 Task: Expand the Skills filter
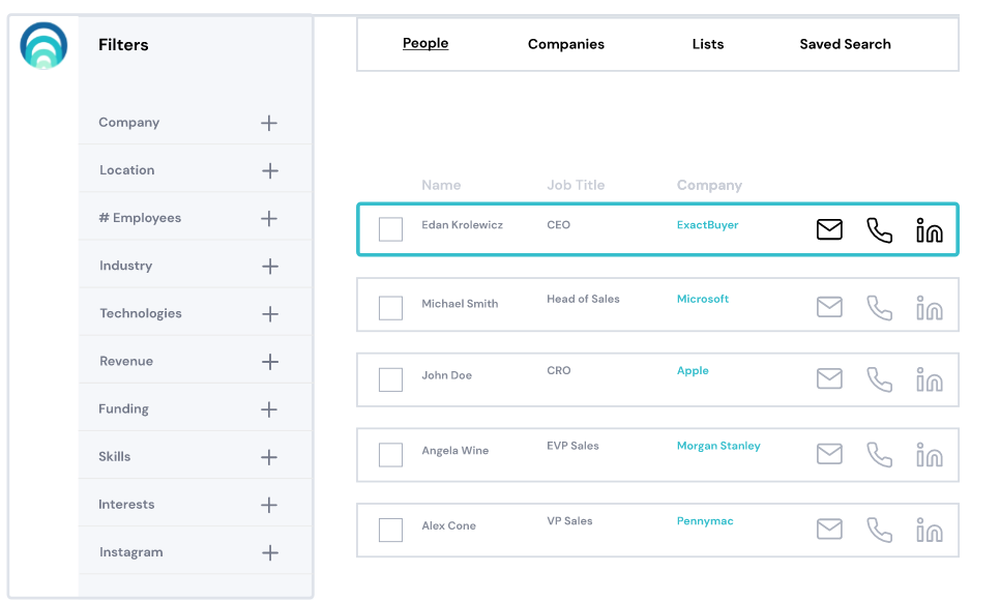coord(269,457)
